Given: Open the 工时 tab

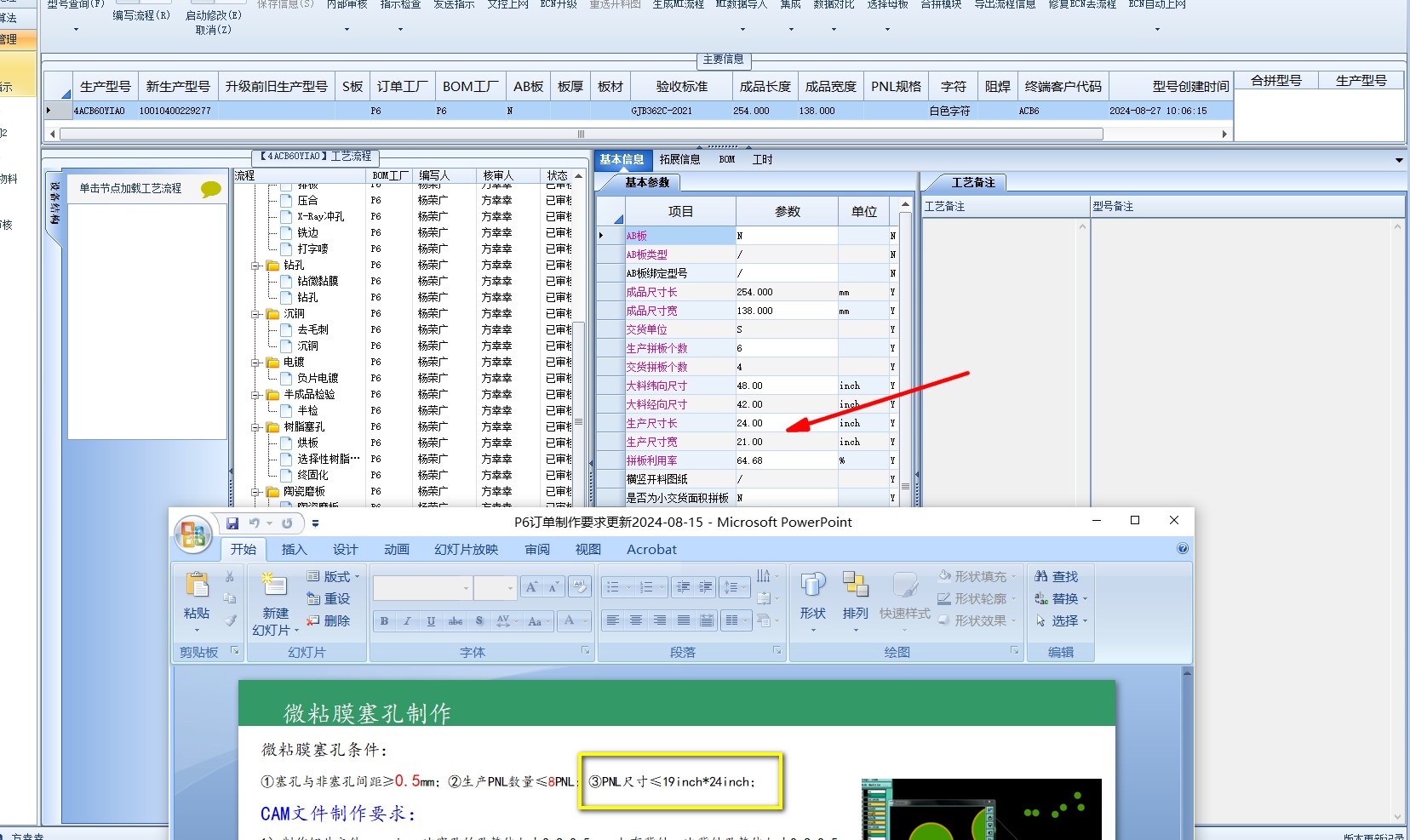Looking at the screenshot, I should click(762, 159).
